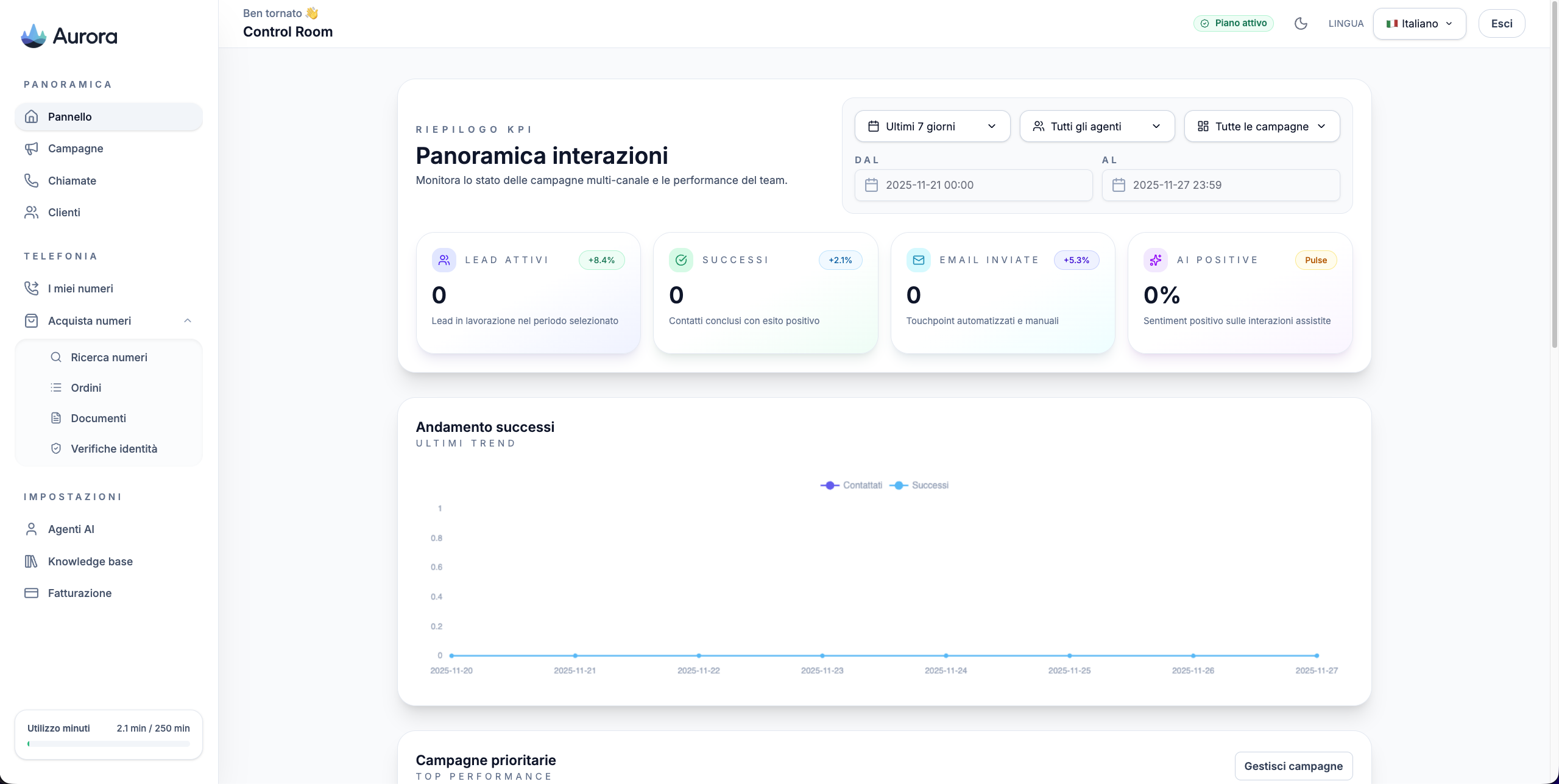Click the Lead Attivi users icon
This screenshot has height=784, width=1559.
tap(444, 260)
